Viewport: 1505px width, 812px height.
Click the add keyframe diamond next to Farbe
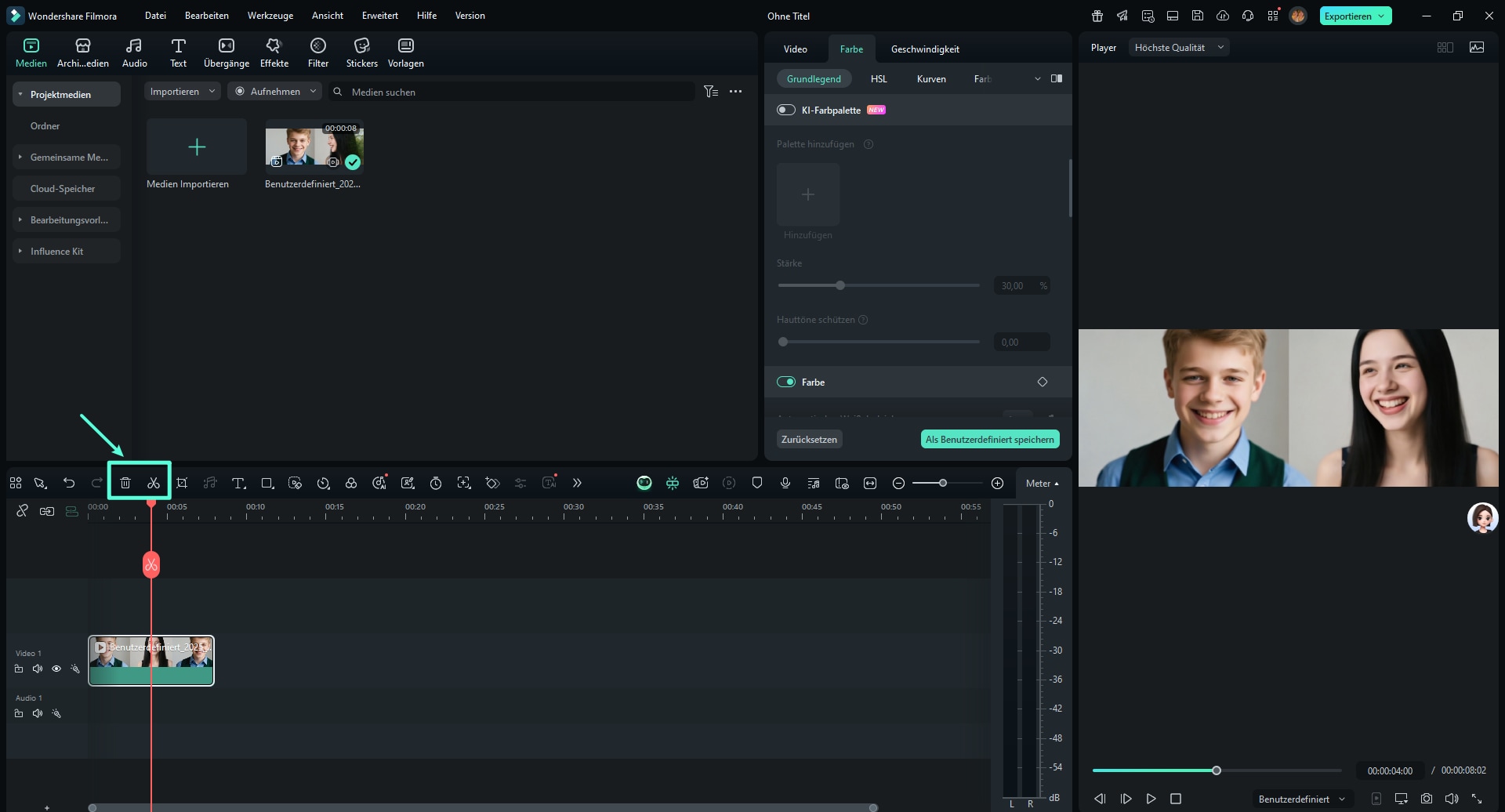(1043, 382)
